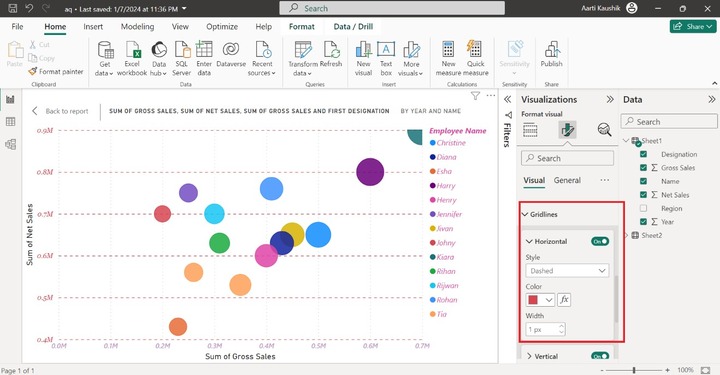
Task: Switch to the Optimize tab
Action: 222,27
